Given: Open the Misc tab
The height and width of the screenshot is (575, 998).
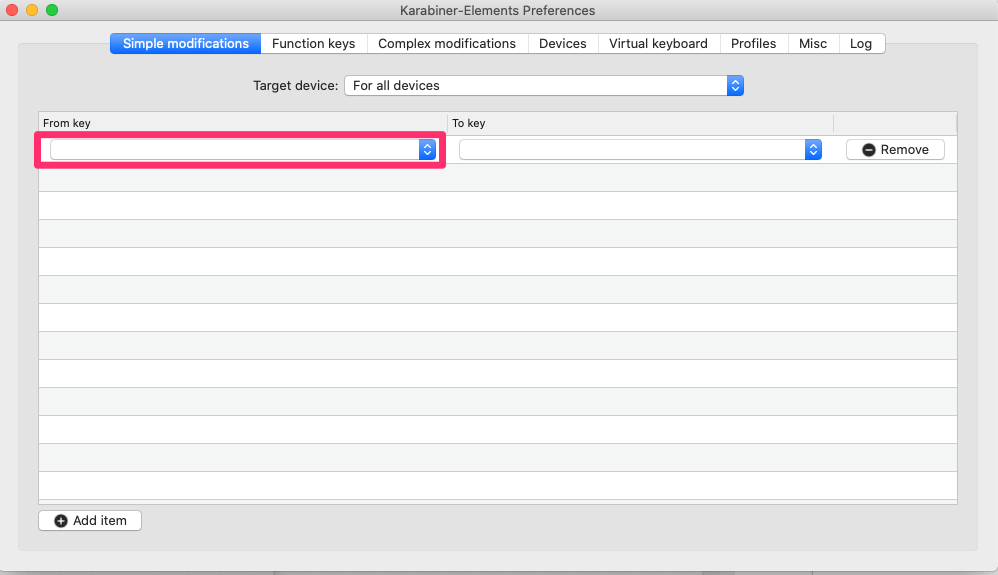Looking at the screenshot, I should tap(813, 43).
